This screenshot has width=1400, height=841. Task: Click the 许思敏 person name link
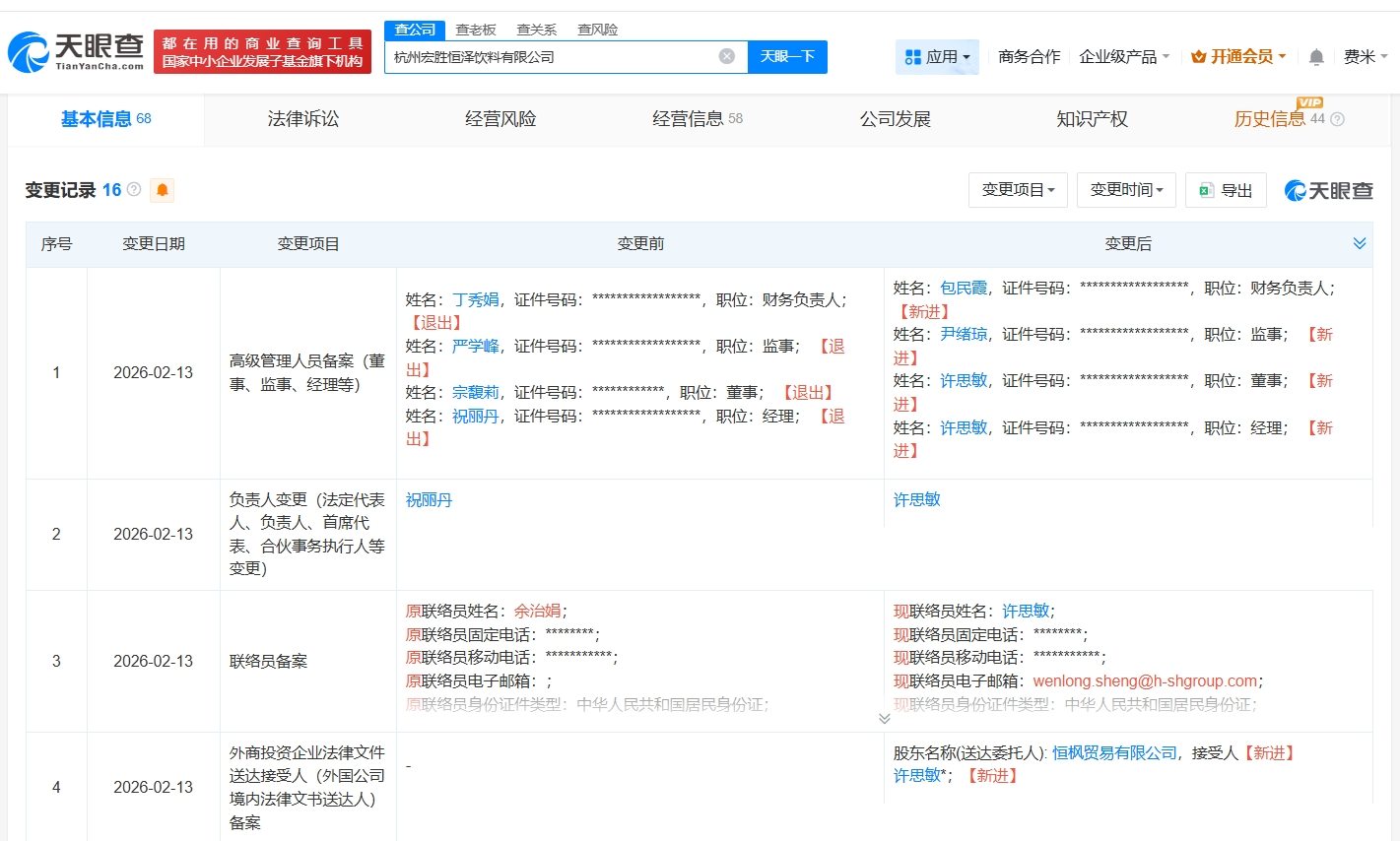click(x=916, y=499)
